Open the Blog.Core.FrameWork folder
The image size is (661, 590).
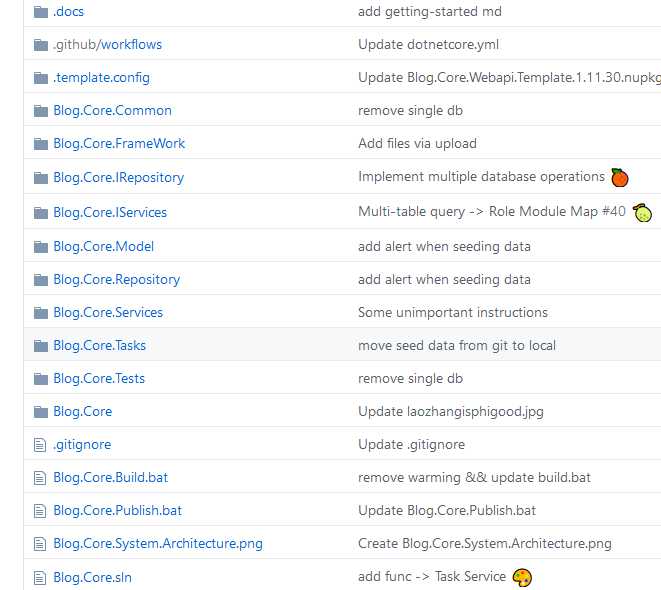[119, 144]
